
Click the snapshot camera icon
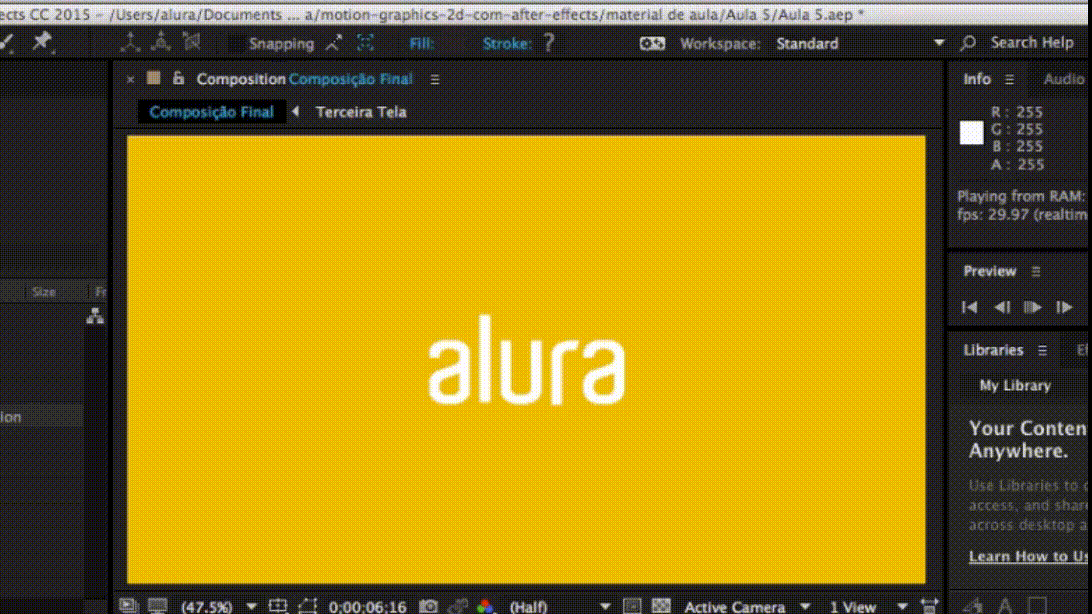tap(429, 606)
